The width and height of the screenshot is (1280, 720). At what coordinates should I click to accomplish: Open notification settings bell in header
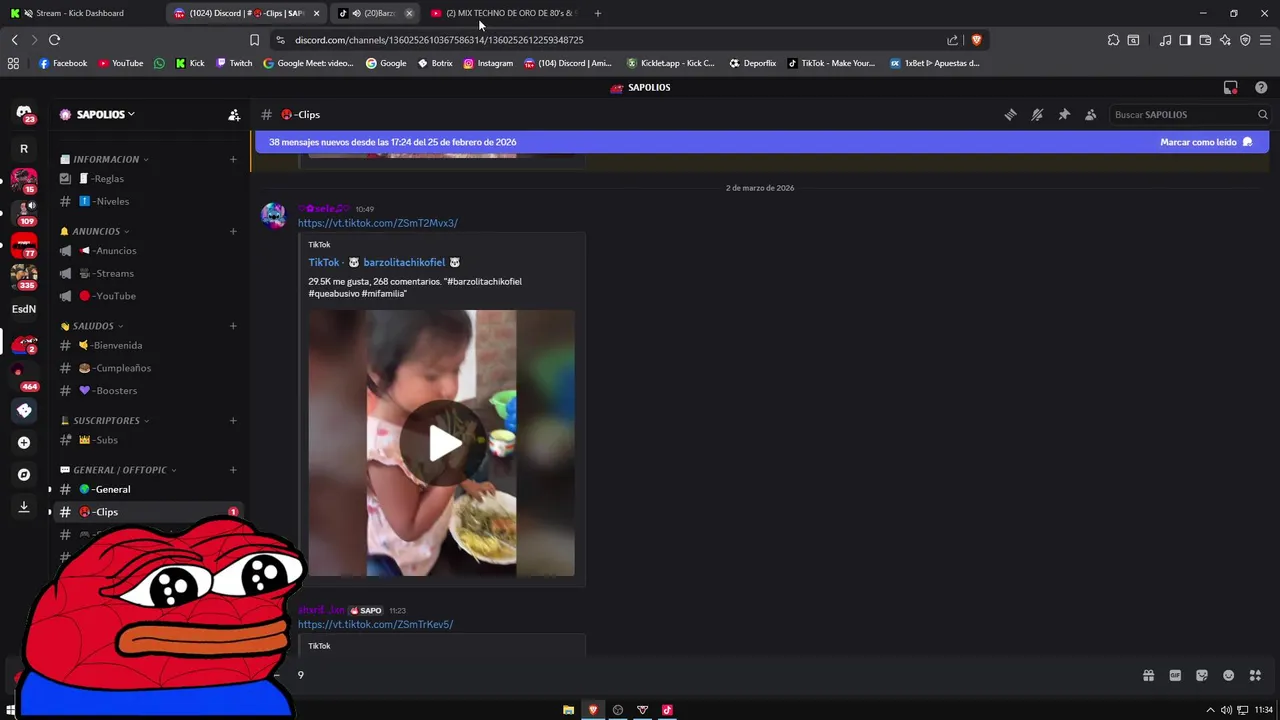(1037, 115)
